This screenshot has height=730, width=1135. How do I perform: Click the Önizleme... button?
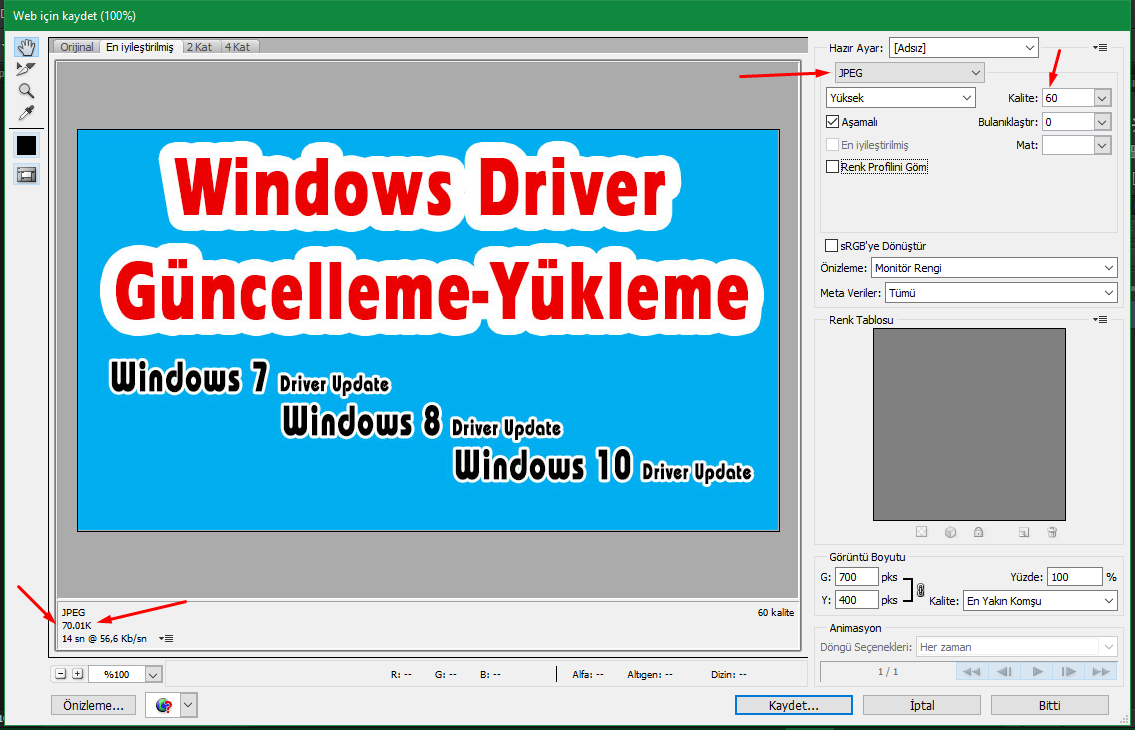click(x=93, y=705)
